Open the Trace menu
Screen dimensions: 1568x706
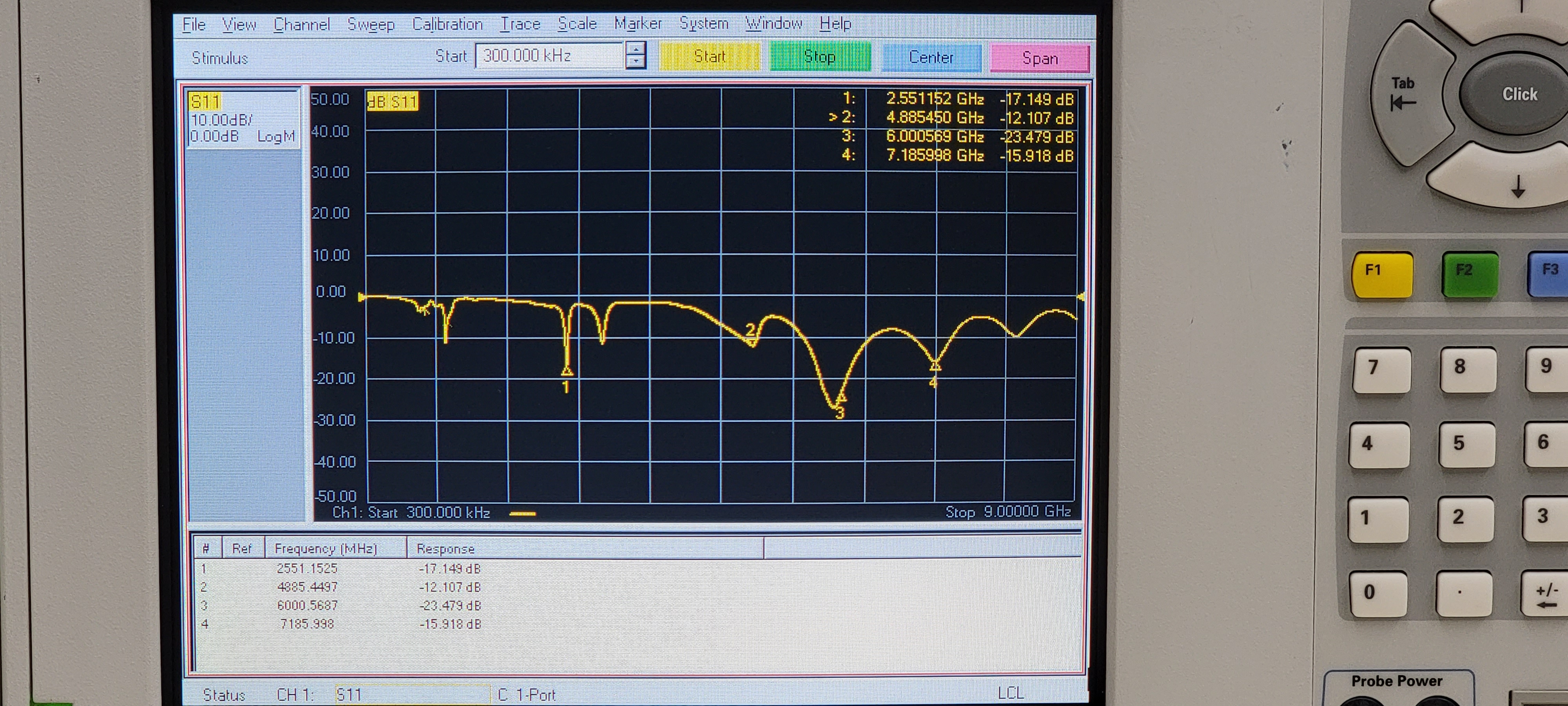pos(520,24)
